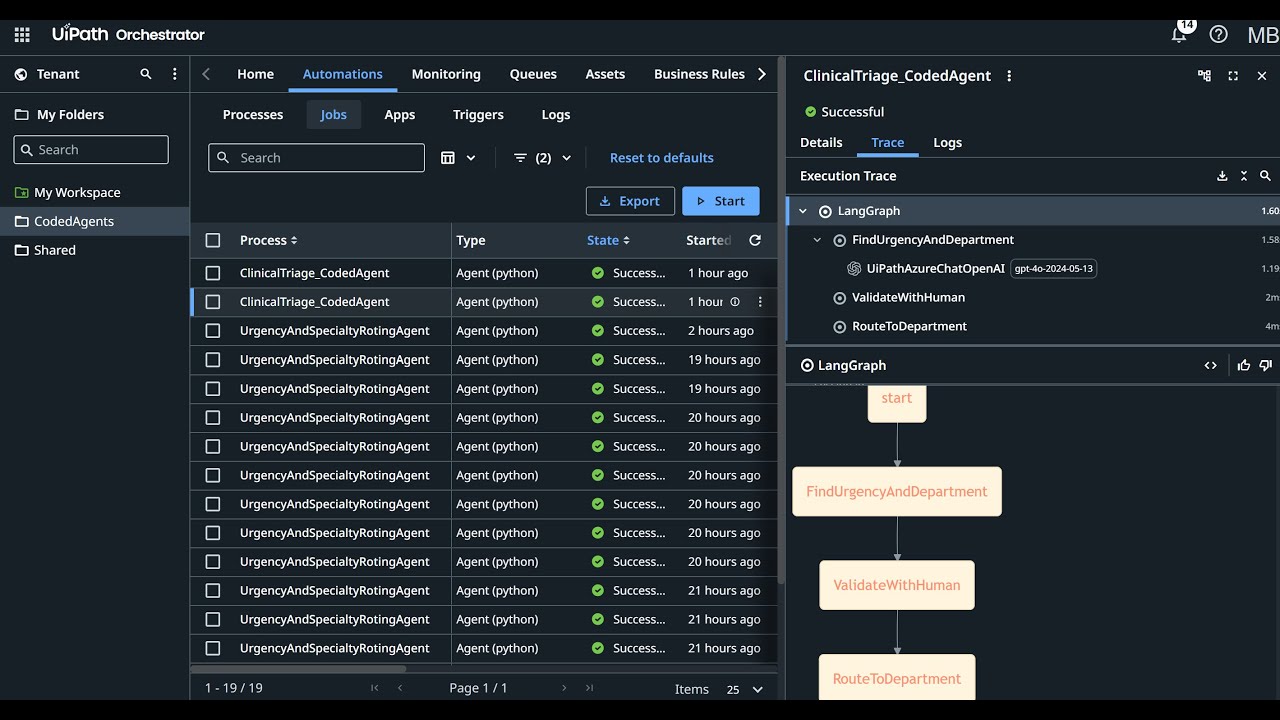Sort jobs by Process column
Screen dimensions: 1280x720
click(x=269, y=240)
